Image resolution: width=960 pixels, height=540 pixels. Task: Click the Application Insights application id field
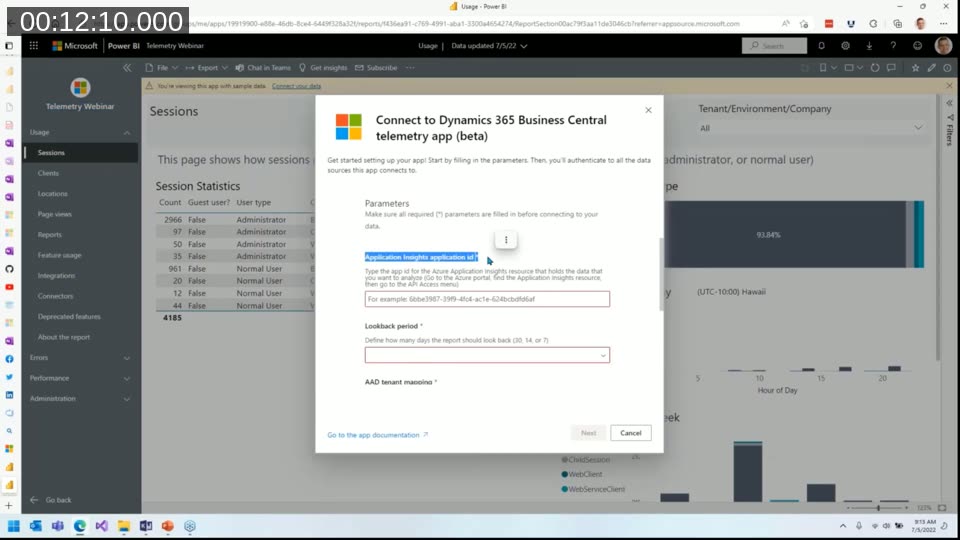(487, 299)
